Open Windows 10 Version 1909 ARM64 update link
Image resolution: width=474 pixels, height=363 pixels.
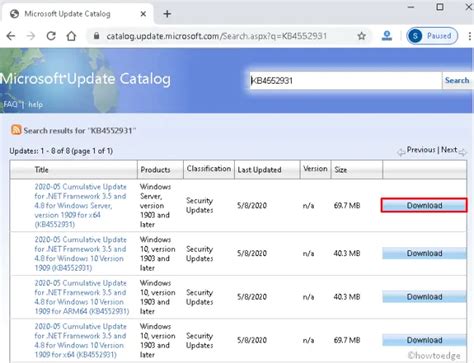pos(82,297)
